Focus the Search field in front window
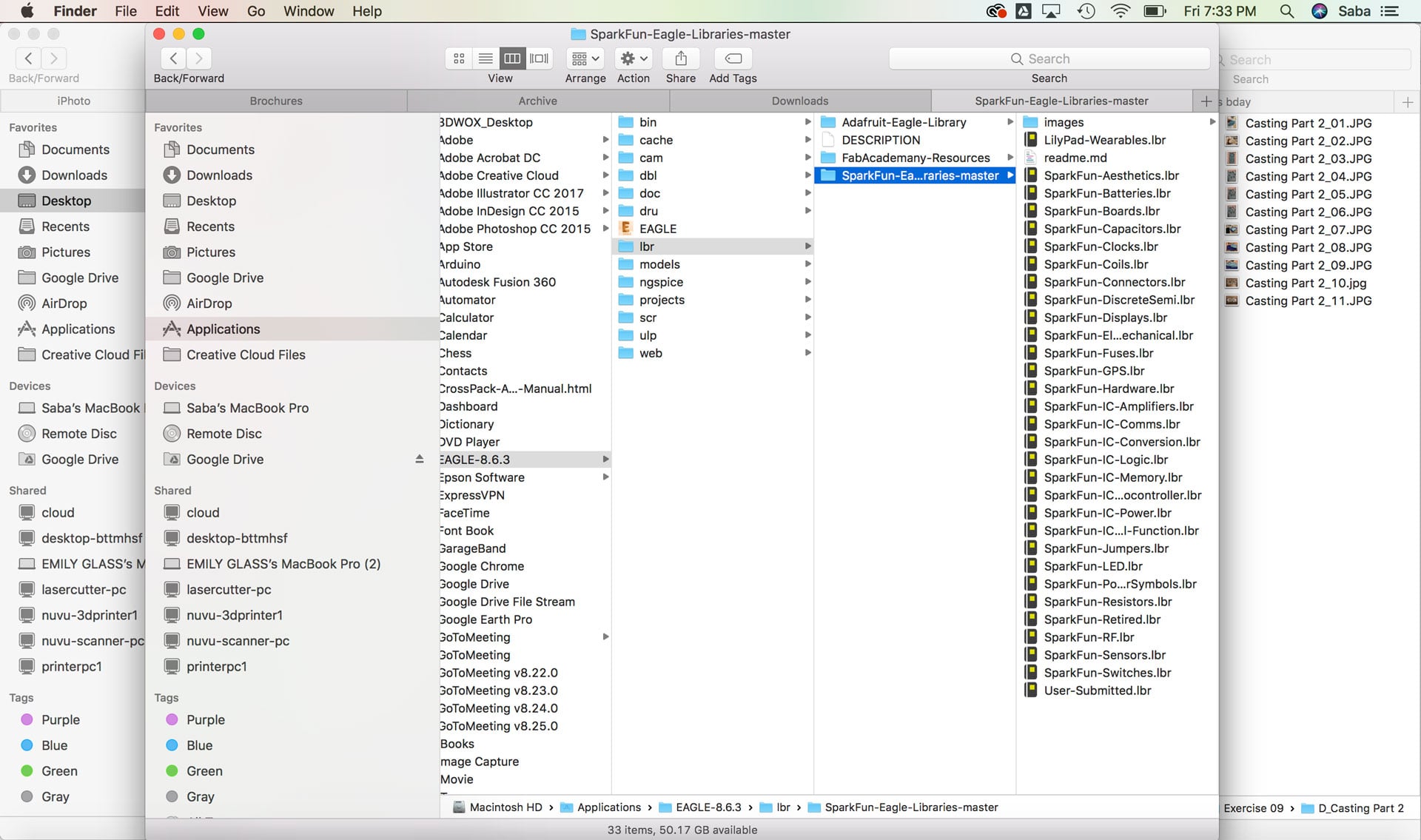1421x840 pixels. (x=1049, y=58)
